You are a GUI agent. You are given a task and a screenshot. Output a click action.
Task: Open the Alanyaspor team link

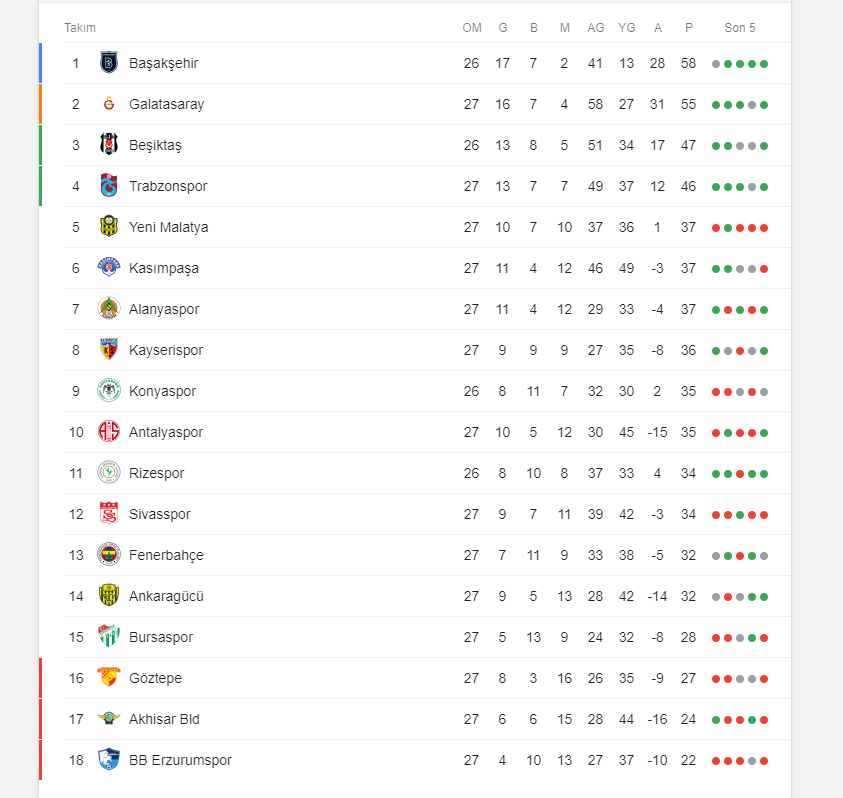pyautogui.click(x=164, y=309)
